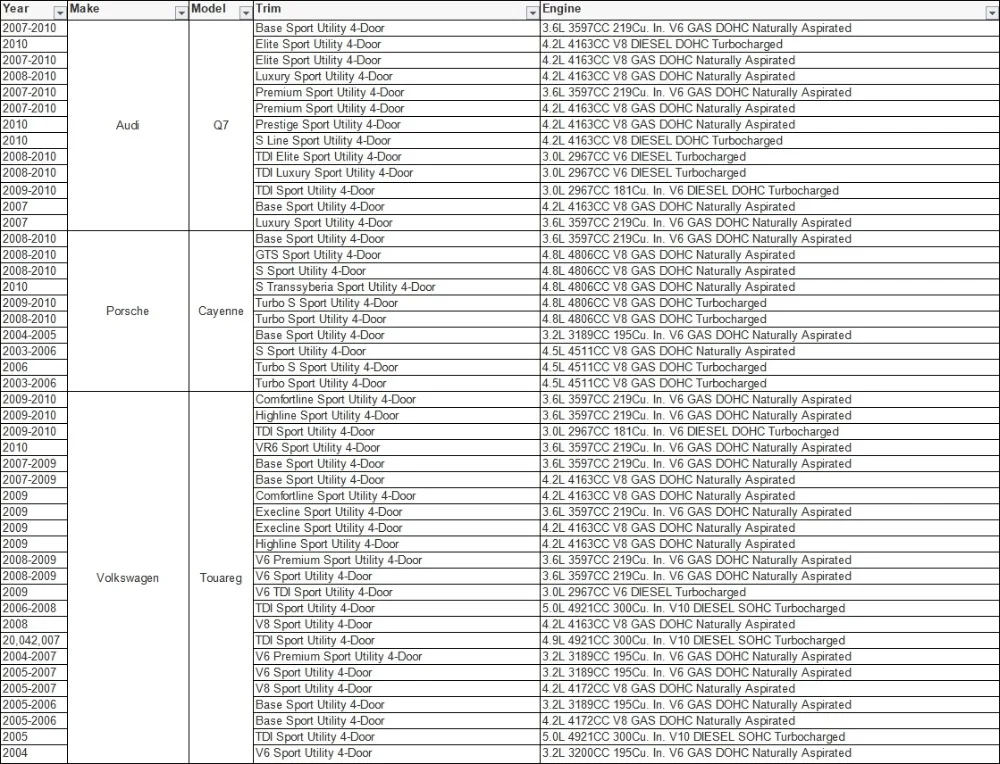
Task: Click engine cell in the S Transsyberia row
Action: click(x=770, y=287)
